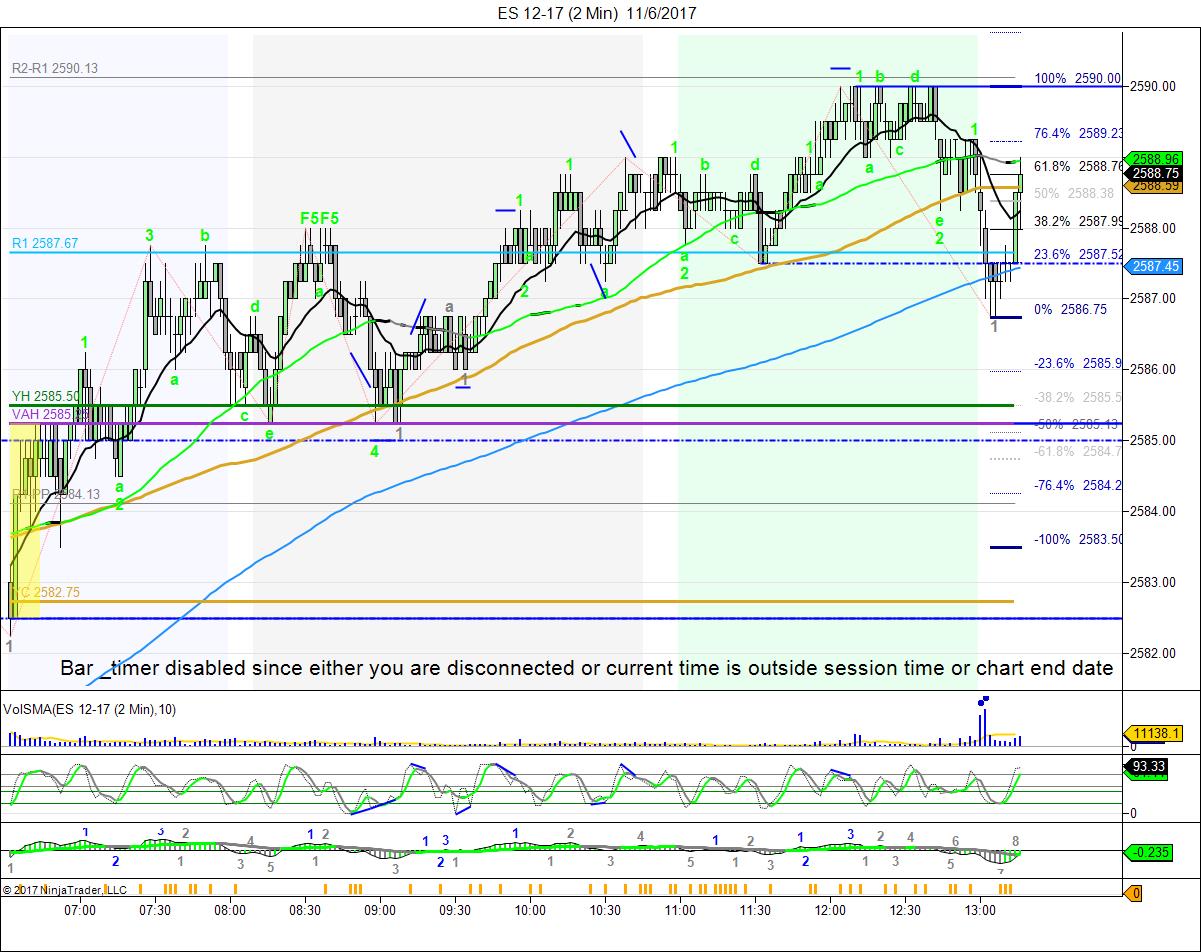Click the 2582.00 price axis label
Viewport: 1201px width, 952px height.
1153,653
